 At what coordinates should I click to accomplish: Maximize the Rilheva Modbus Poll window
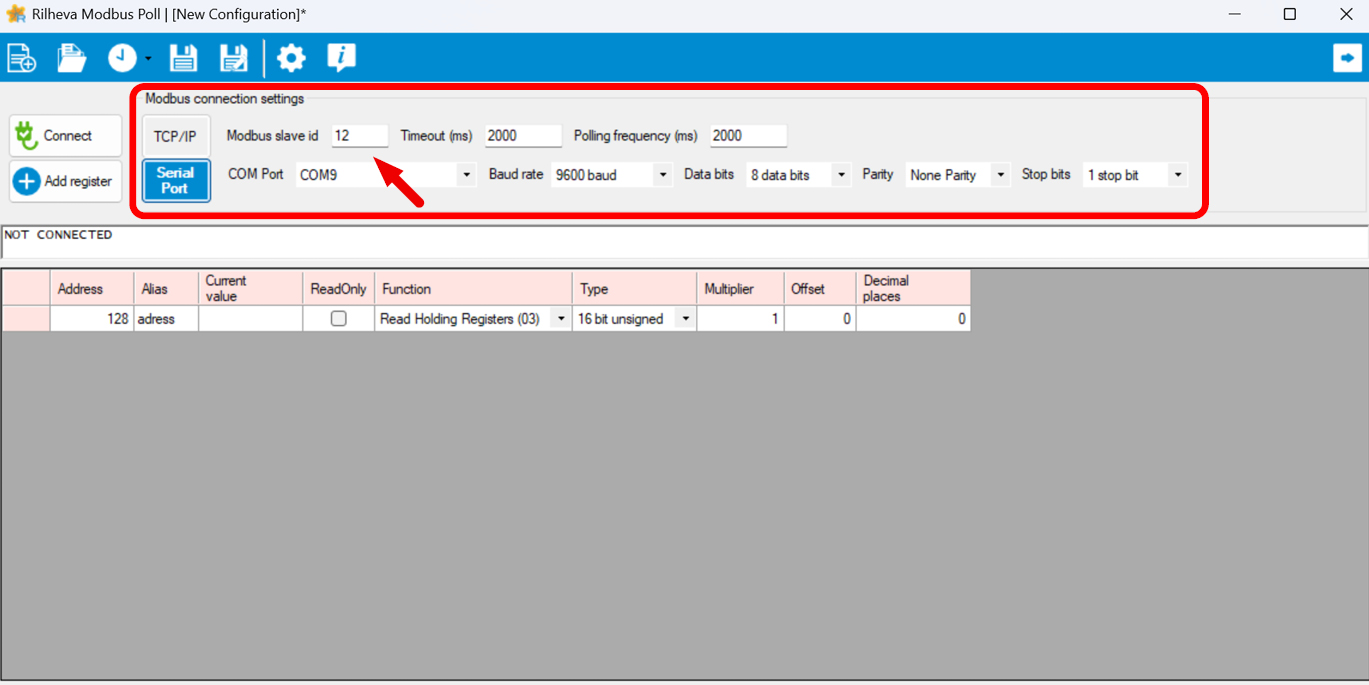(x=1290, y=14)
